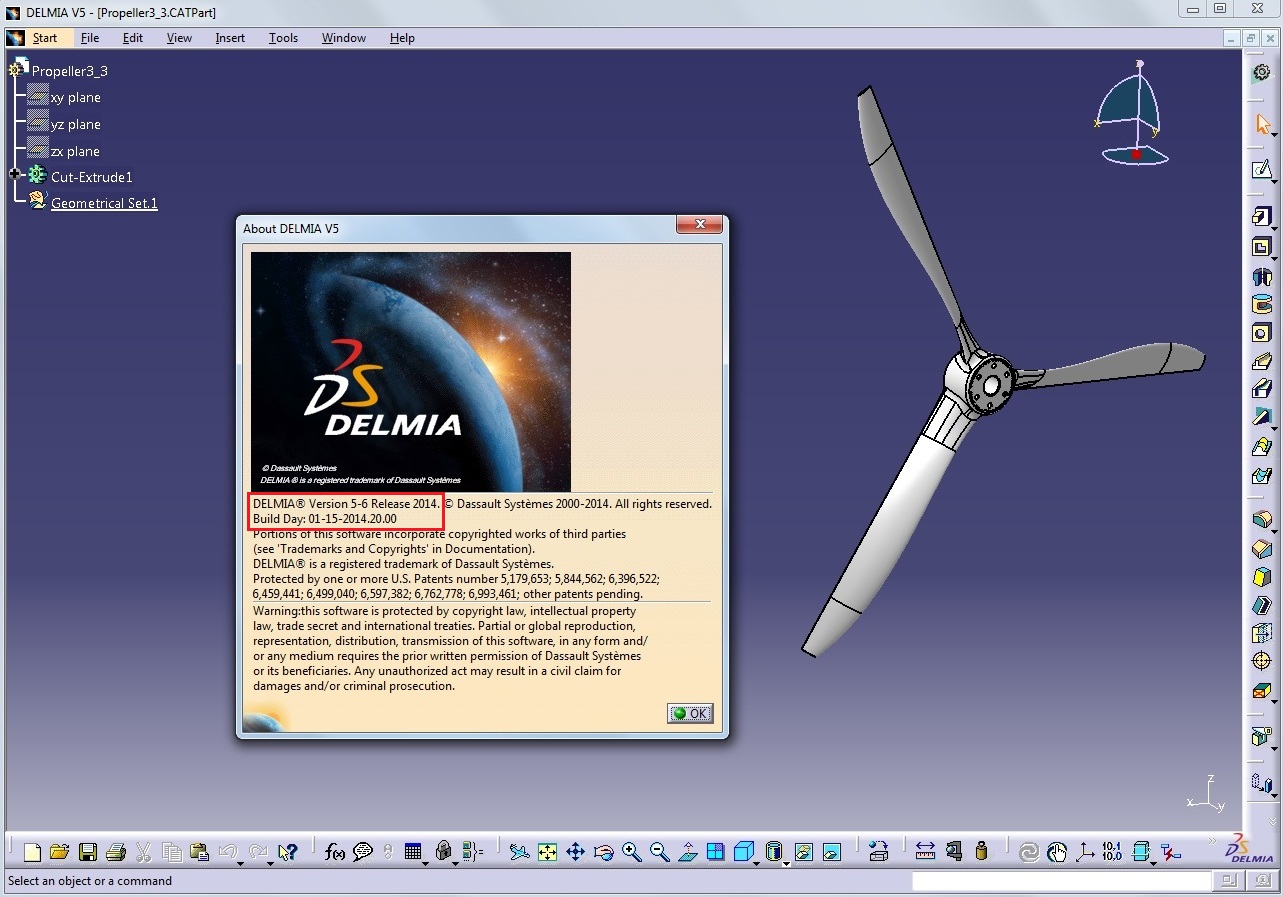The image size is (1283, 897).
Task: Click the Copy icon
Action: click(172, 852)
